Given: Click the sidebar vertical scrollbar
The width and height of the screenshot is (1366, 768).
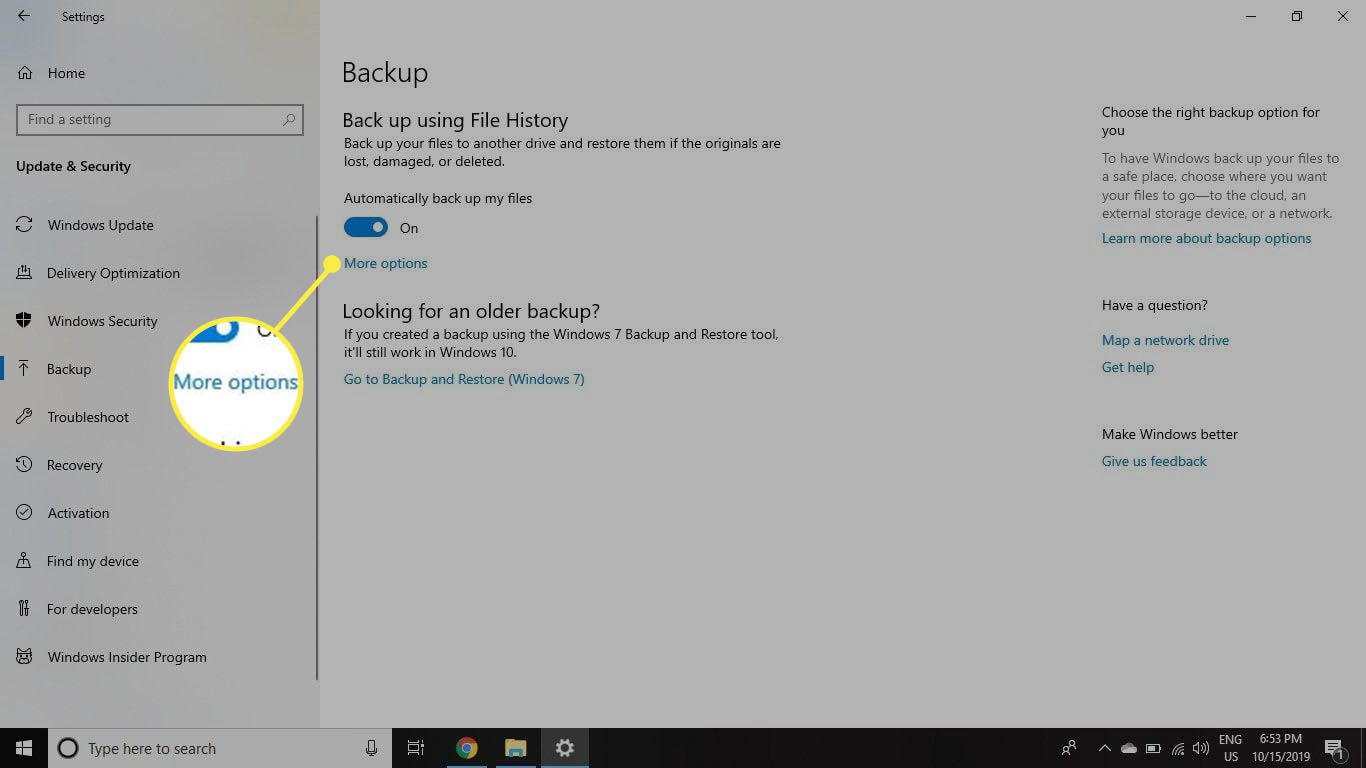Looking at the screenshot, I should coord(317,448).
